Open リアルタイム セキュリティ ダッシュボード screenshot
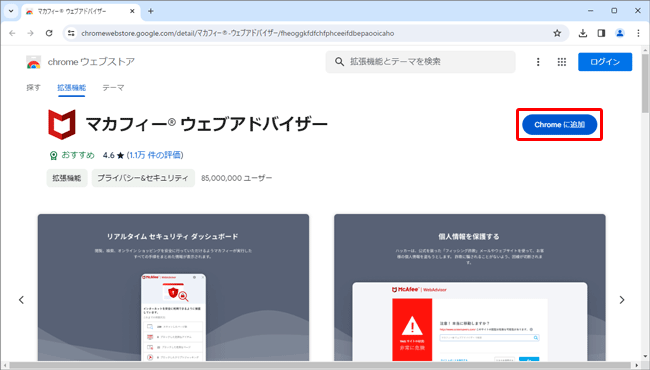650x370 pixels. [173, 287]
